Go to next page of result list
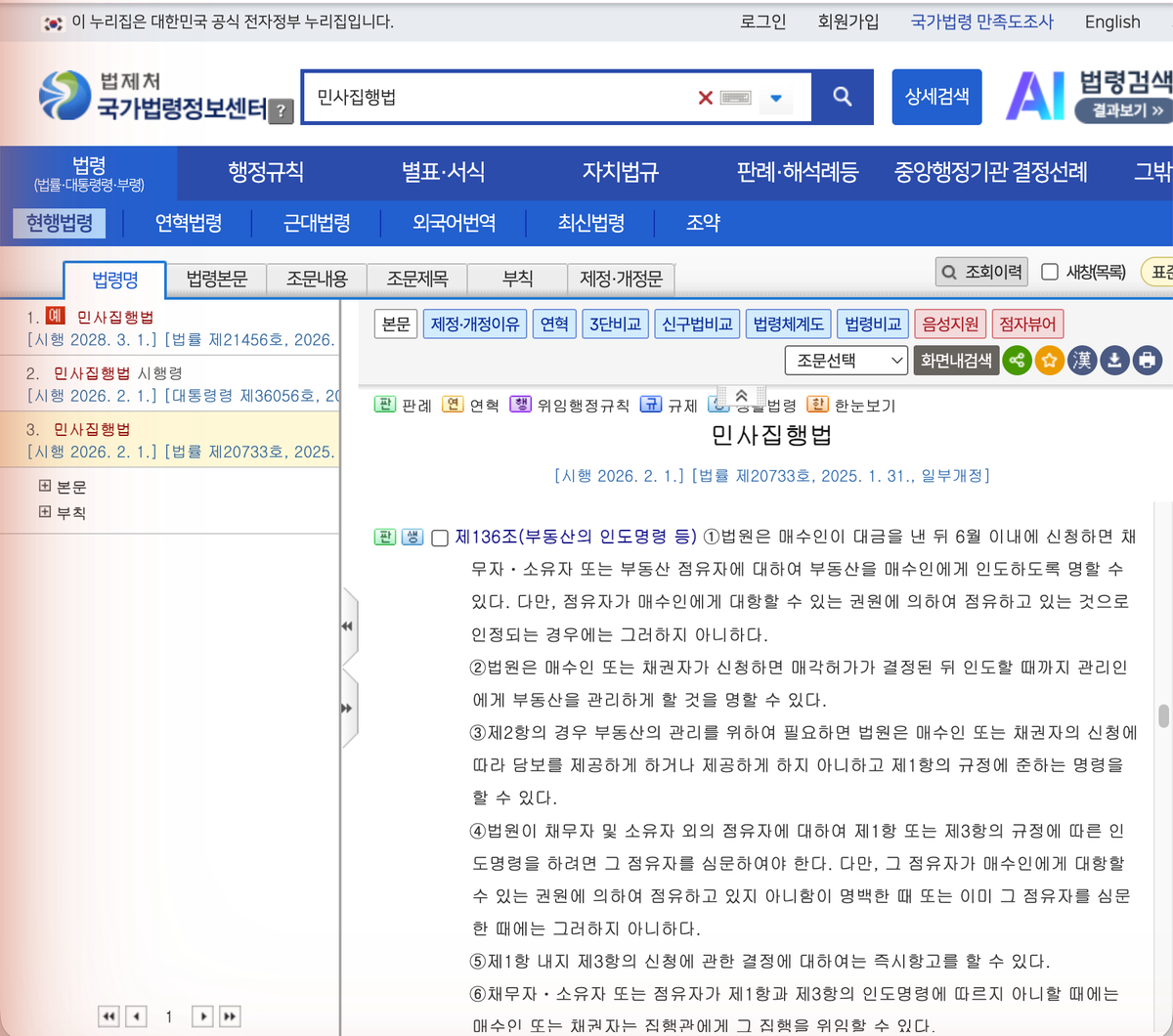Image resolution: width=1173 pixels, height=1036 pixels. coord(202,1016)
